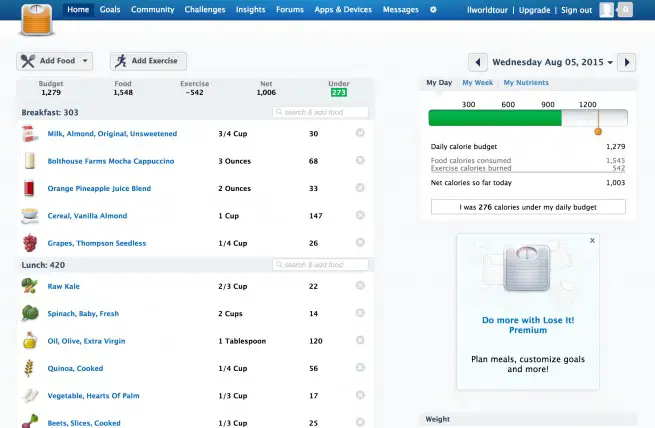The image size is (655, 428).
Task: Click the orange calorie budget marker
Action: tap(598, 132)
